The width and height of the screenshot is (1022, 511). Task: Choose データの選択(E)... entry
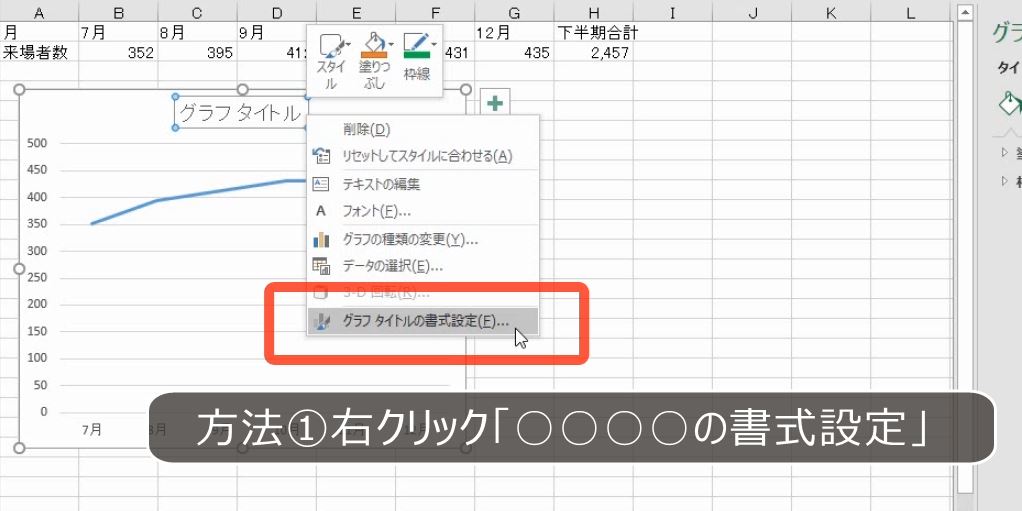423,266
